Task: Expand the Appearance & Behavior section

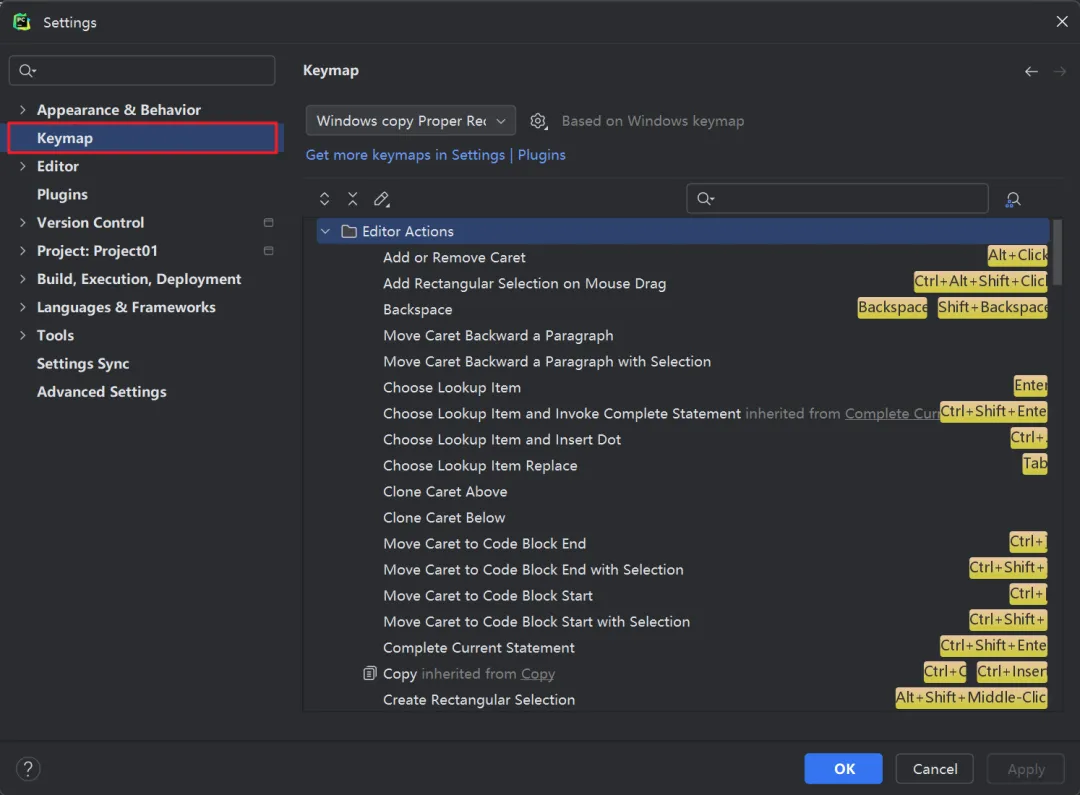Action: 23,110
